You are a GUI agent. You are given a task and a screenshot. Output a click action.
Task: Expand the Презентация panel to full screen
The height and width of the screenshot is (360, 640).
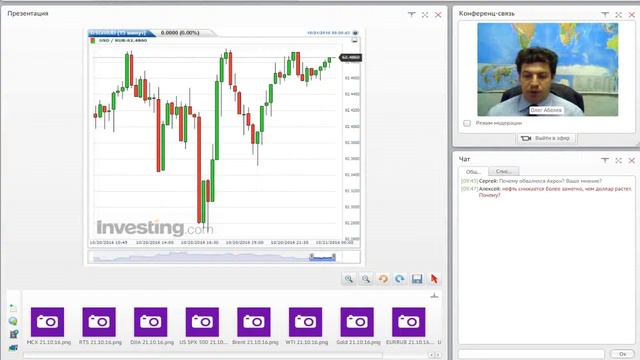[425, 15]
